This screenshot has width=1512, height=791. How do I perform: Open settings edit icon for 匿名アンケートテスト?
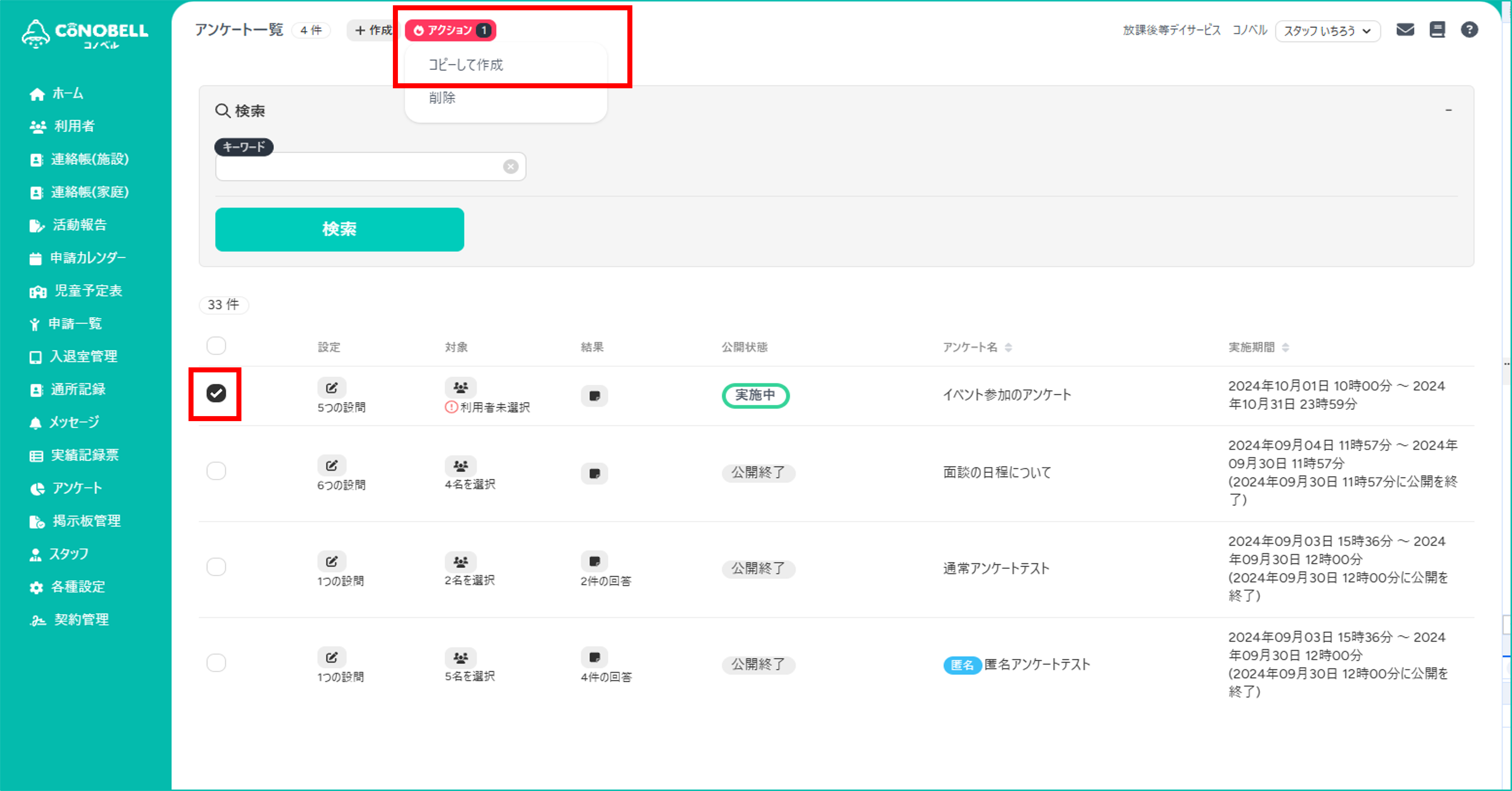[x=332, y=657]
